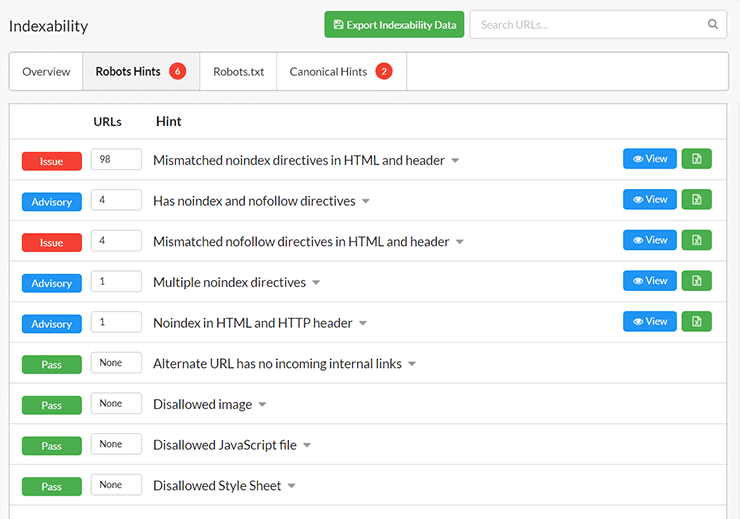Expand 'Disallowed JavaScript file' hint details
740x519 pixels.
pos(307,445)
